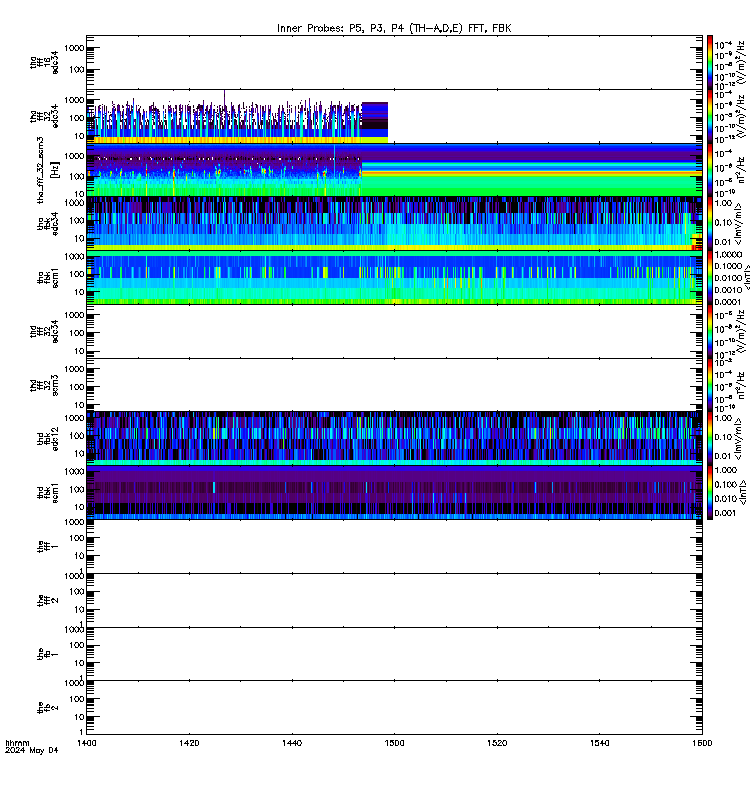
Task: Click the "the fb 2" panel label
Action: (48, 708)
